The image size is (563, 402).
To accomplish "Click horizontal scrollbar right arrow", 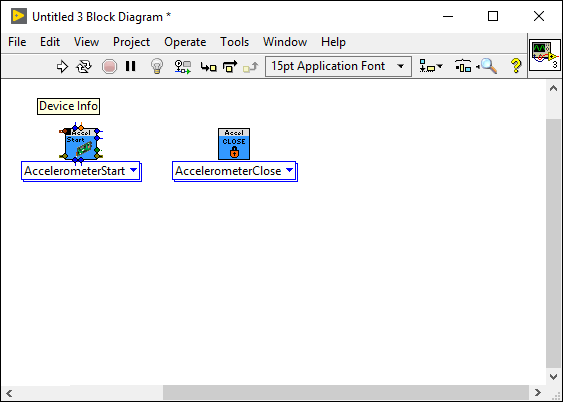I will pyautogui.click(x=538, y=392).
